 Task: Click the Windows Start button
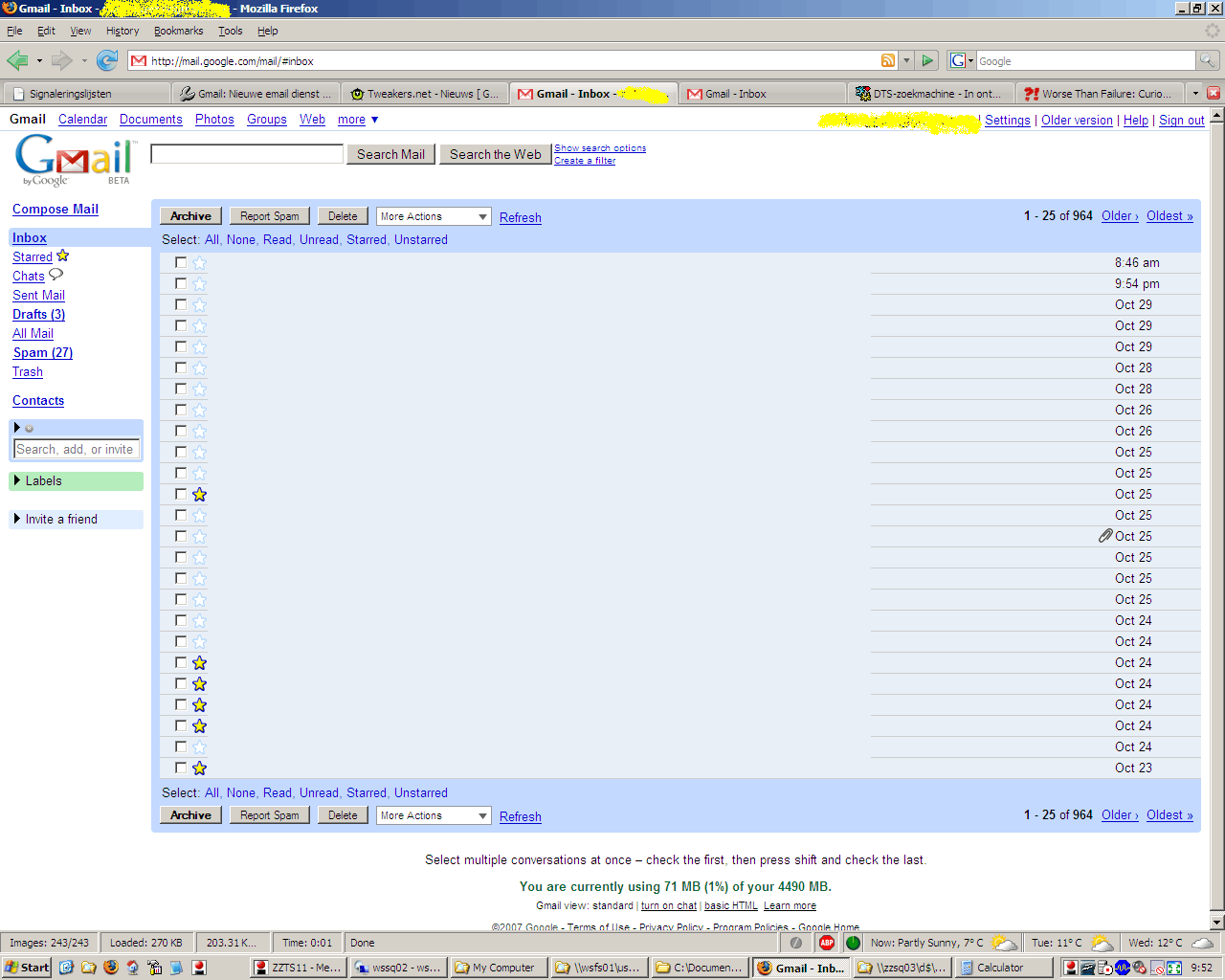tap(27, 968)
